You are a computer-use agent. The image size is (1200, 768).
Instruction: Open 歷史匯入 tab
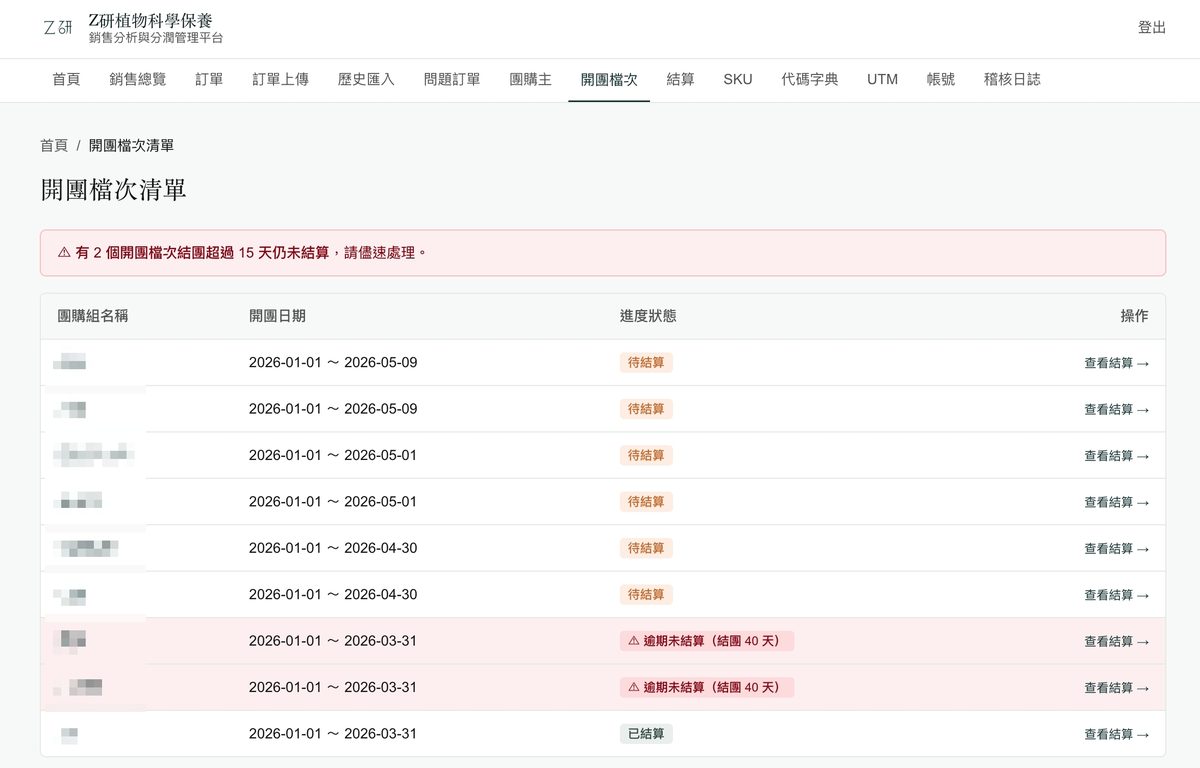coord(366,79)
